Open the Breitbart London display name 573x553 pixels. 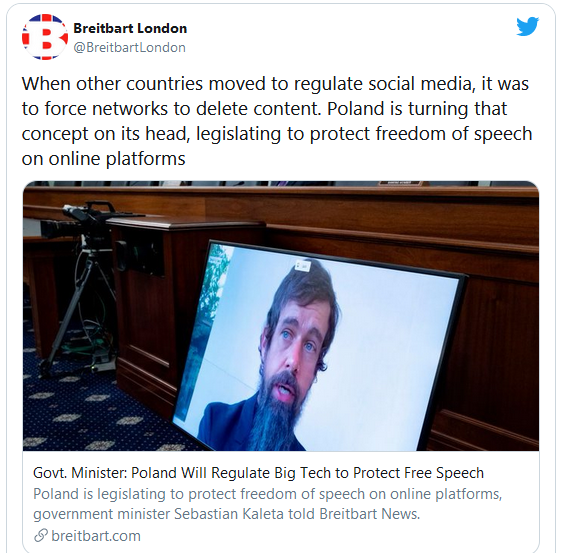click(x=130, y=28)
